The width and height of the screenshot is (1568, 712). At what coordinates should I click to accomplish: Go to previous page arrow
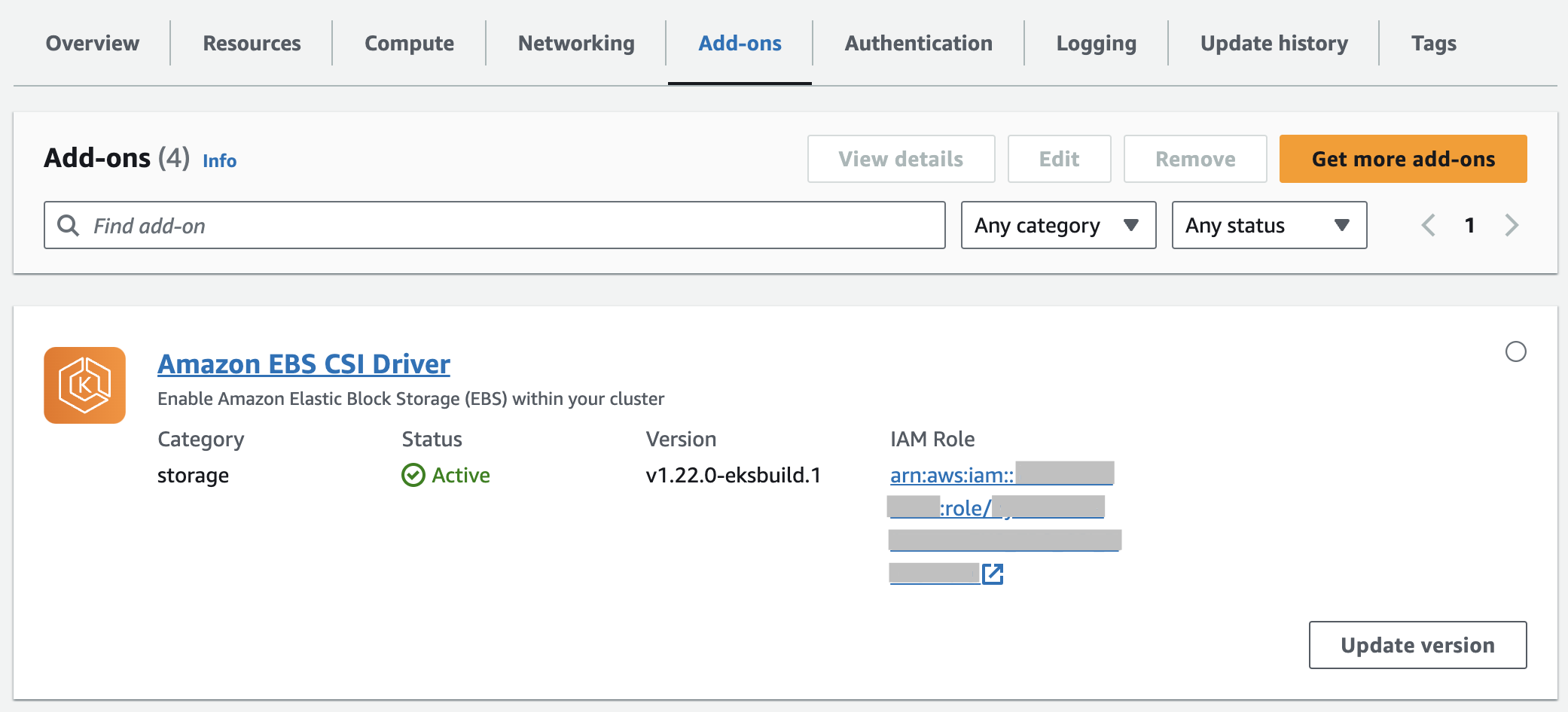point(1428,225)
